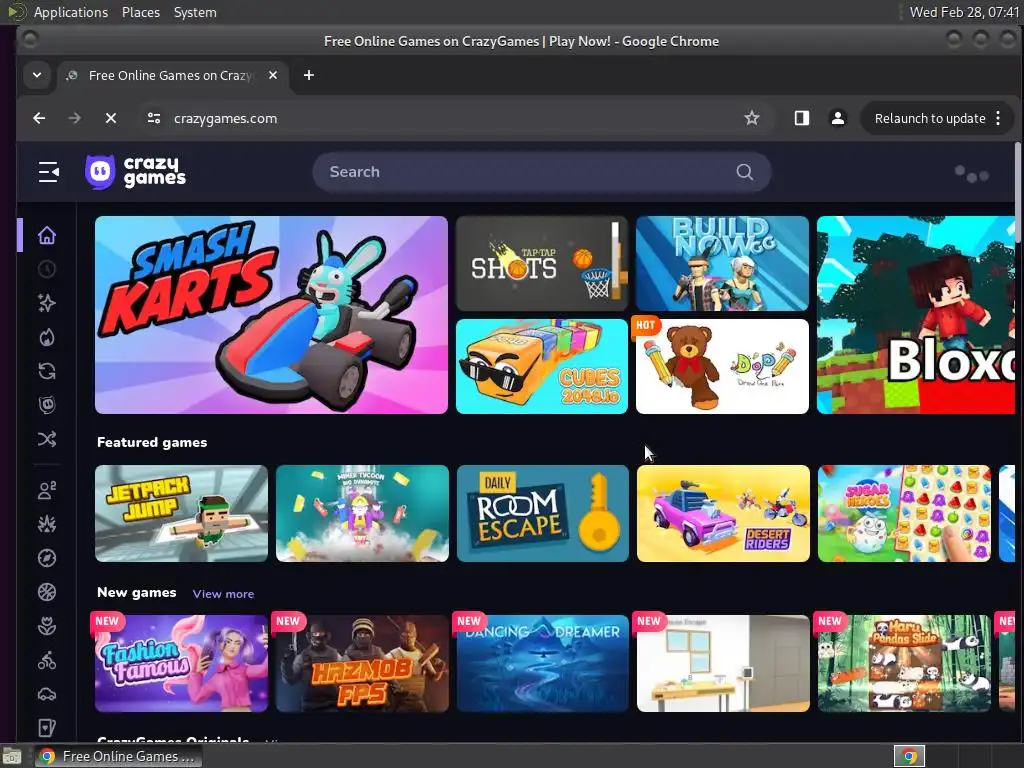The height and width of the screenshot is (768, 1024).
Task: Open the Build Now GG game tile
Action: pos(722,263)
